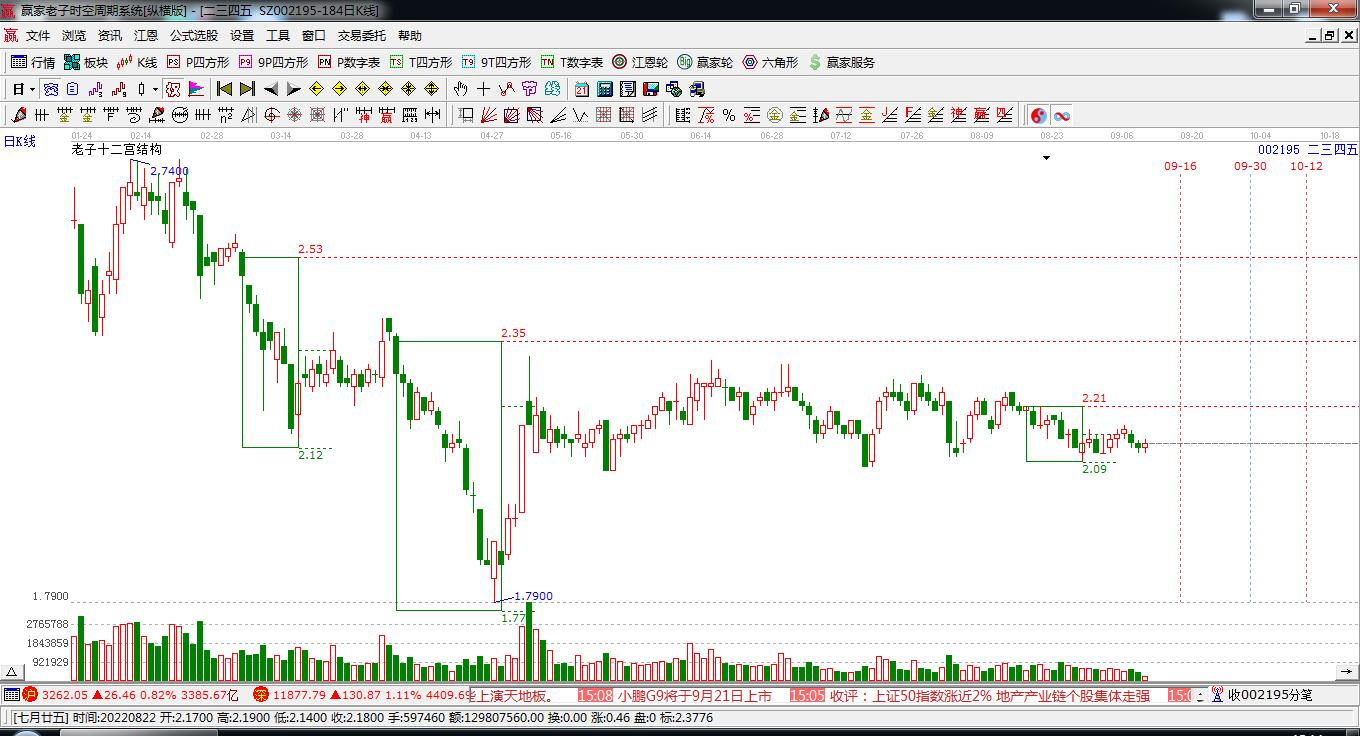The height and width of the screenshot is (736, 1360).
Task: Open the 帮助 menu
Action: [x=410, y=35]
